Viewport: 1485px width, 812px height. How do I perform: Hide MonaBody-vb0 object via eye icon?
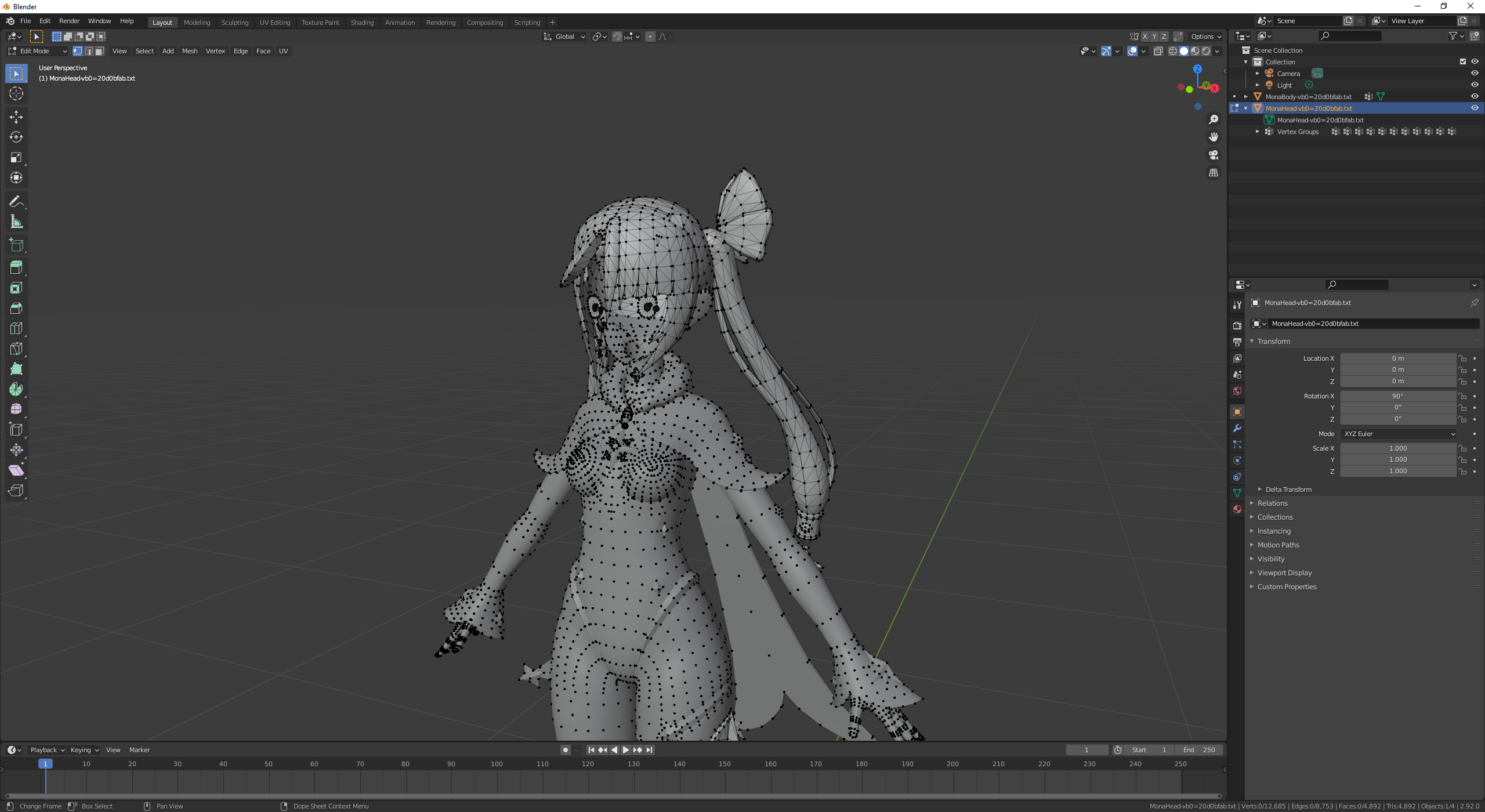point(1475,96)
